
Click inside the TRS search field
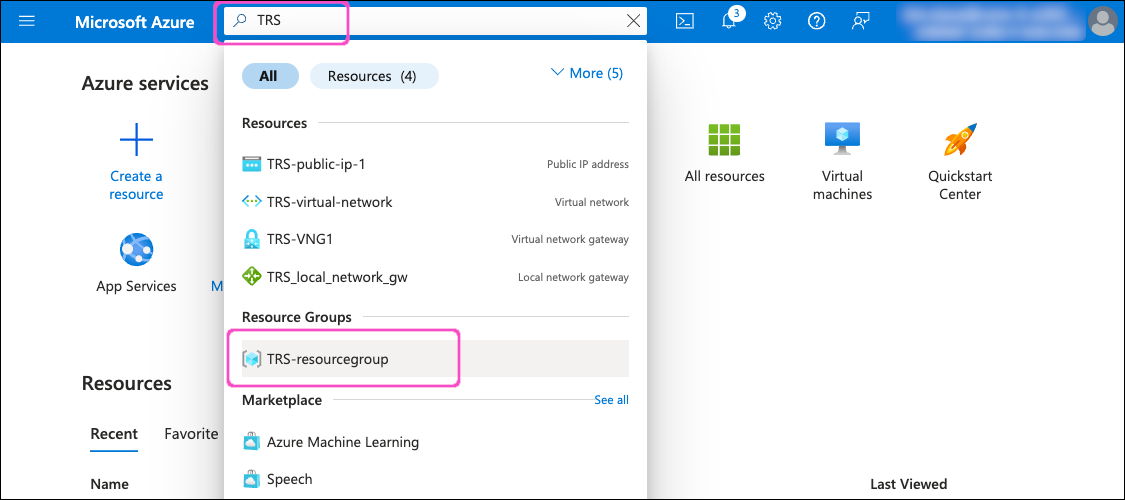coord(430,21)
